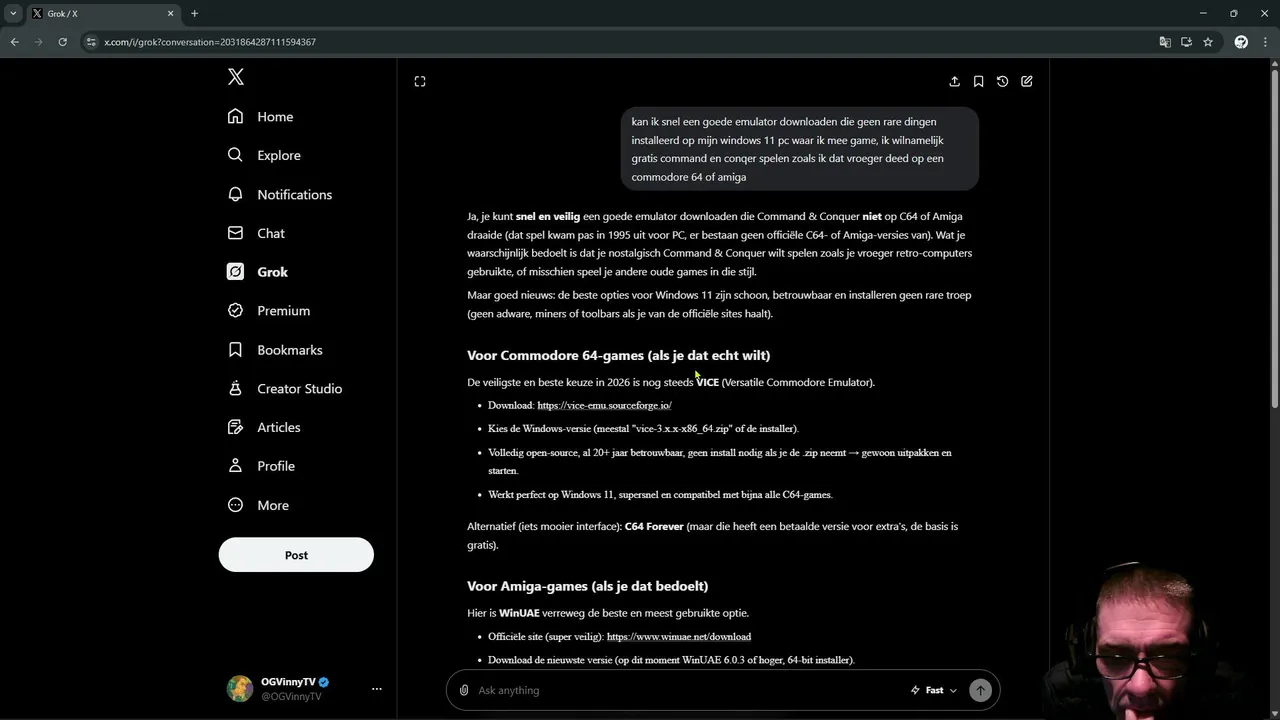Image resolution: width=1280 pixels, height=720 pixels.
Task: Click the page vertical scrollbar
Action: point(1274,240)
